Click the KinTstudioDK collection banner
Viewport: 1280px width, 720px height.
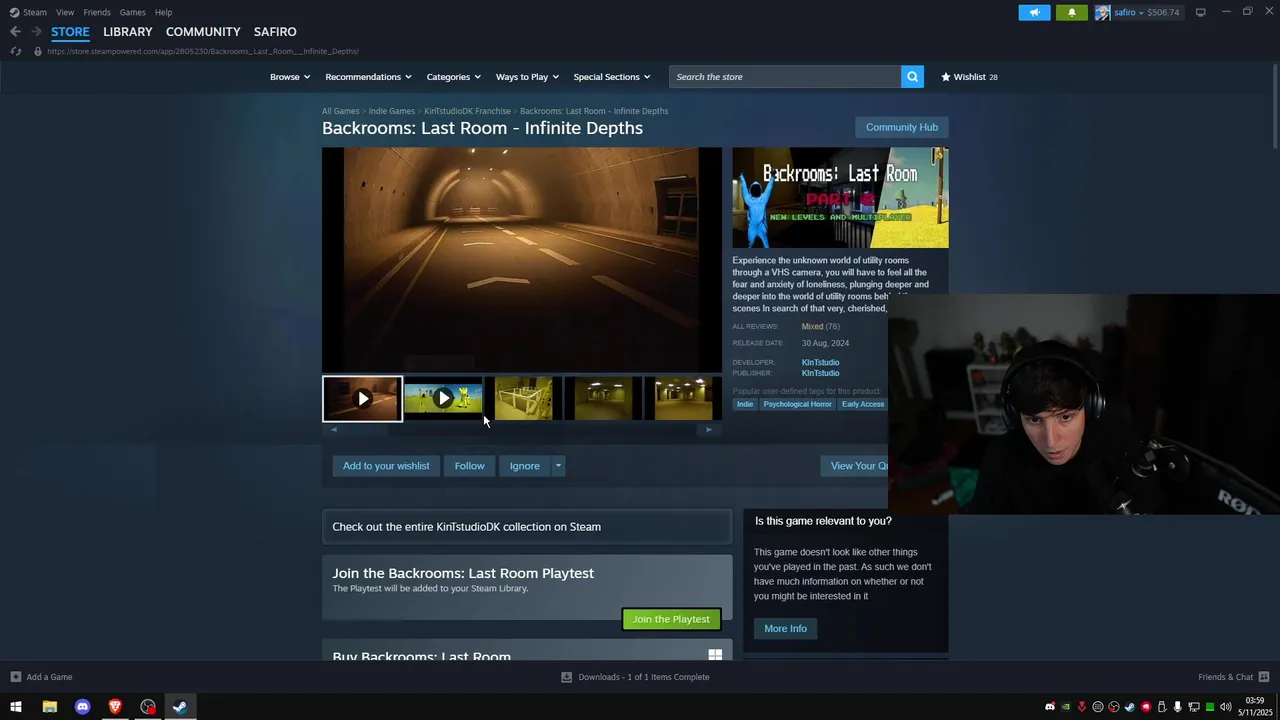(x=527, y=527)
